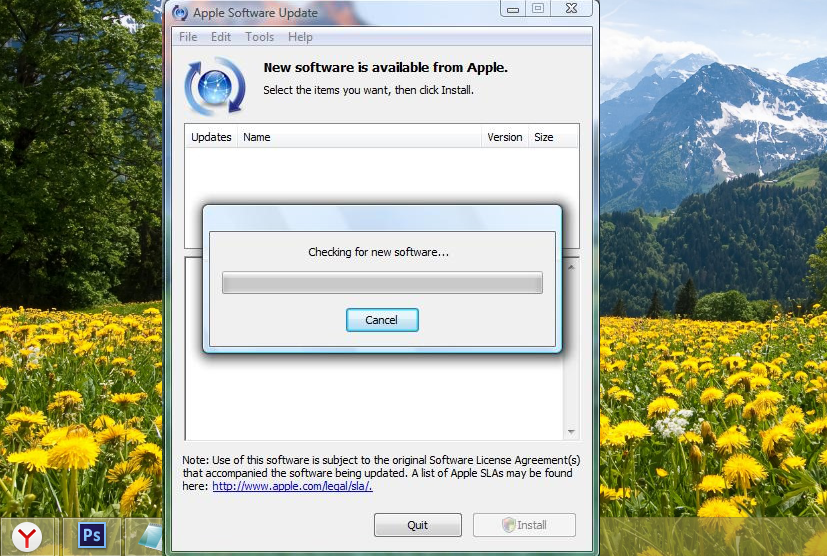Open the Help menu
This screenshot has height=556, width=827.
[x=300, y=37]
